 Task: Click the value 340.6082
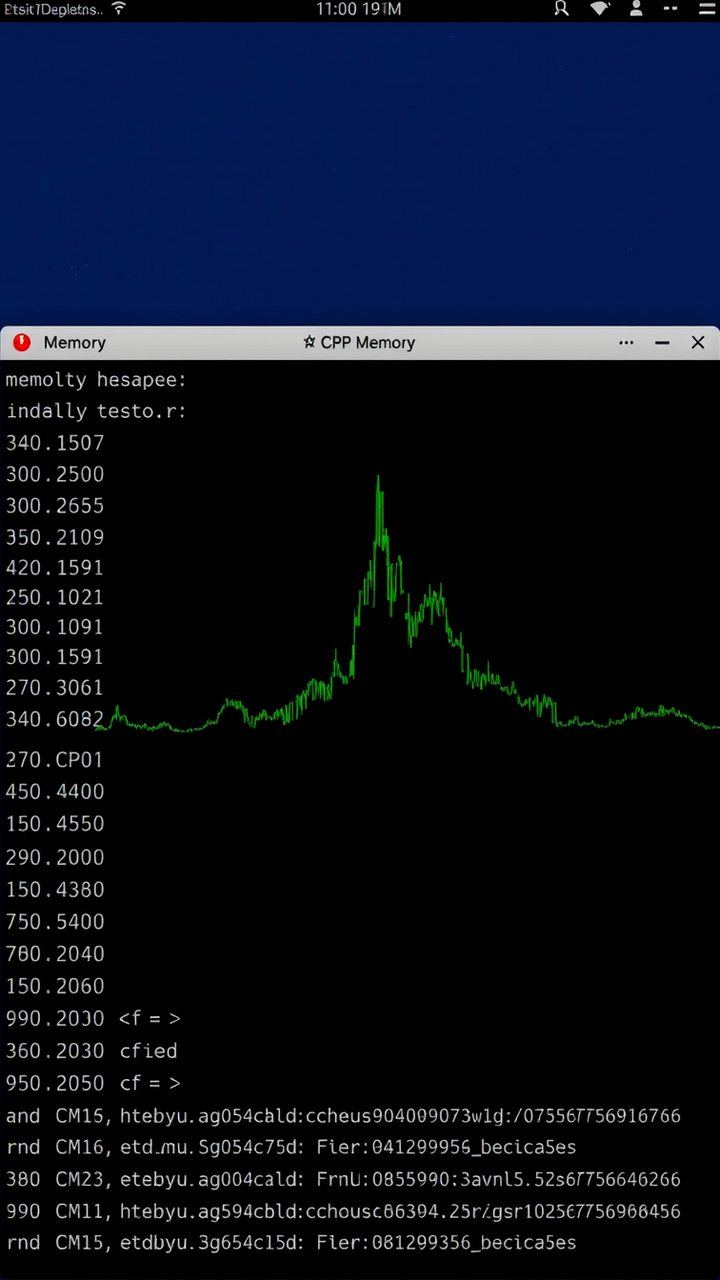(x=55, y=719)
